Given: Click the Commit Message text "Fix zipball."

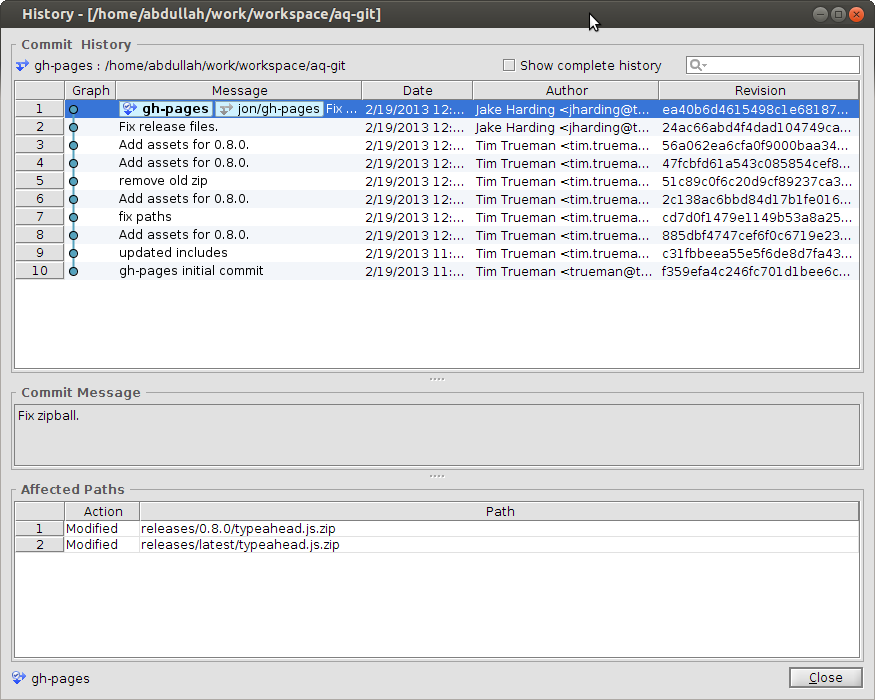Looking at the screenshot, I should point(49,416).
